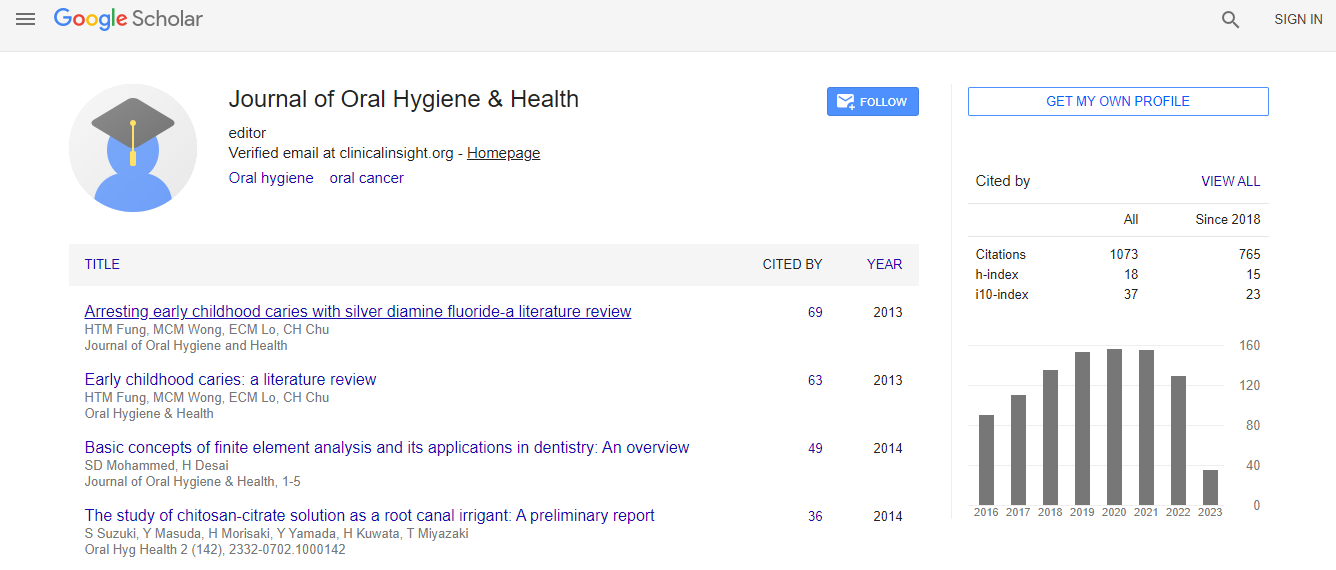This screenshot has height=570, width=1336.
Task: Open finite element analysis dentistry article
Action: (x=387, y=448)
